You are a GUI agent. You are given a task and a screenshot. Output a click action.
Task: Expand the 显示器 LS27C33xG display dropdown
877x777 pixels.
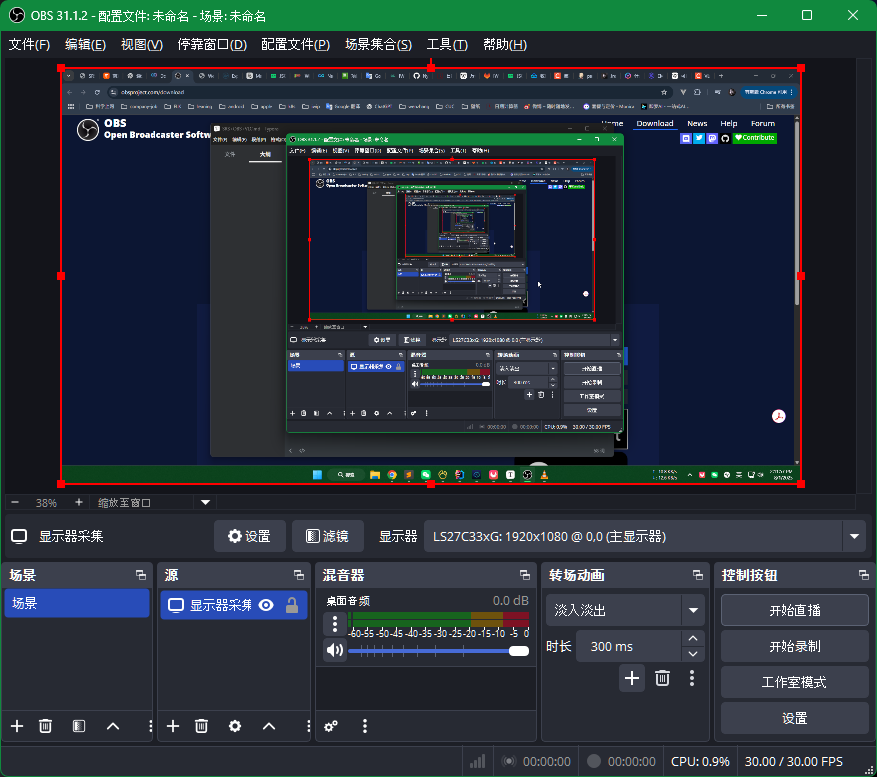tap(854, 536)
